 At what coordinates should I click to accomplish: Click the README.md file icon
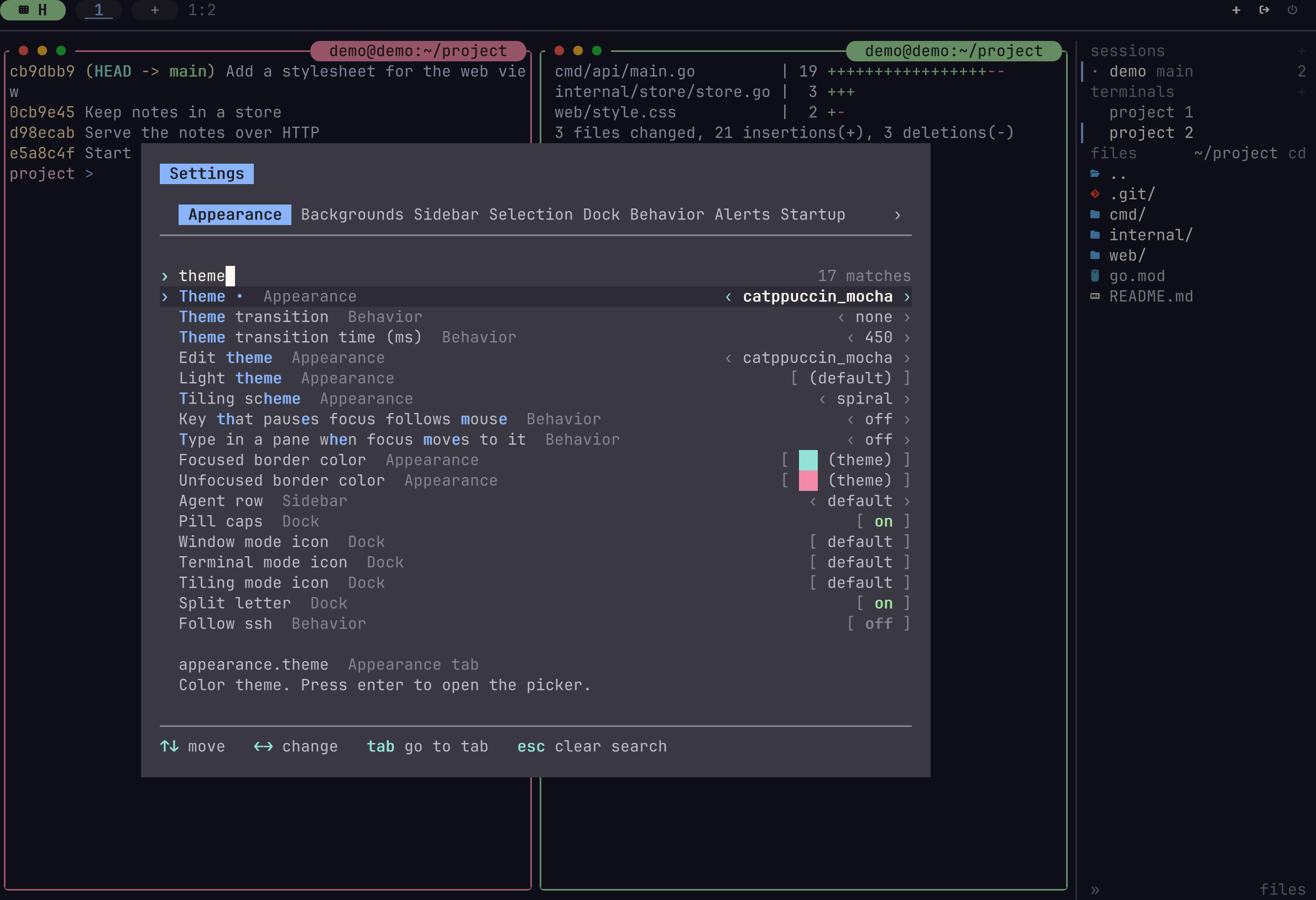(1095, 296)
